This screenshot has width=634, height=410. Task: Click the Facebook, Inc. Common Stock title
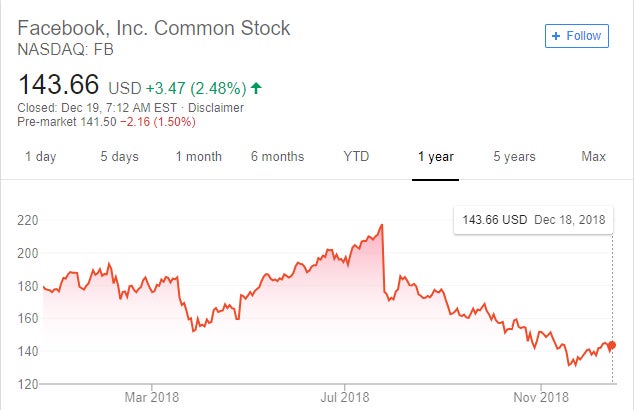154,28
